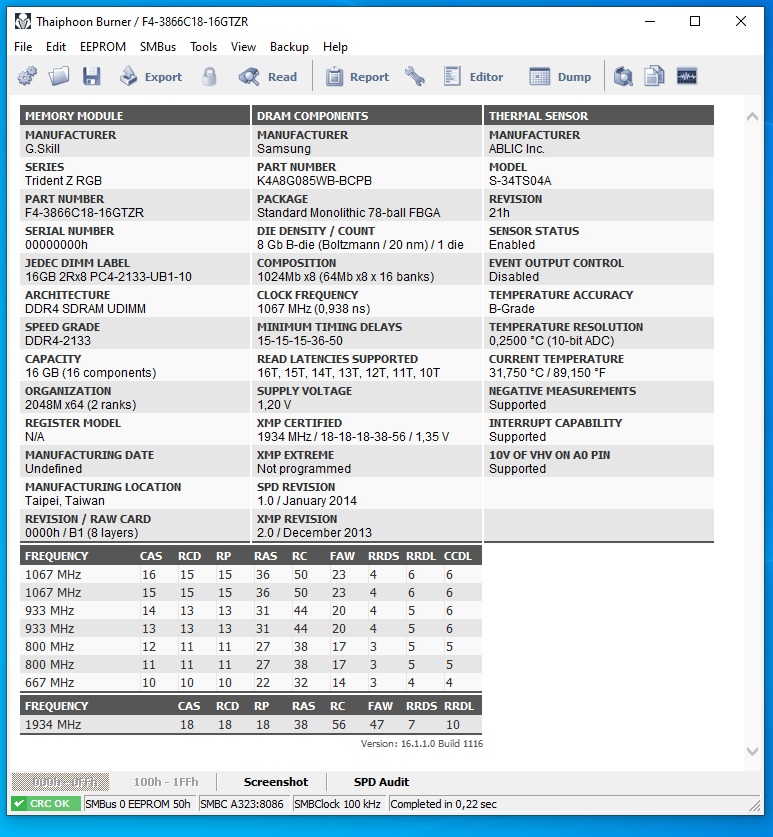Click the JEDEC label 16GB 2Rx8 PC4-2133-UB1-10
This screenshot has height=837, width=773.
108,277
